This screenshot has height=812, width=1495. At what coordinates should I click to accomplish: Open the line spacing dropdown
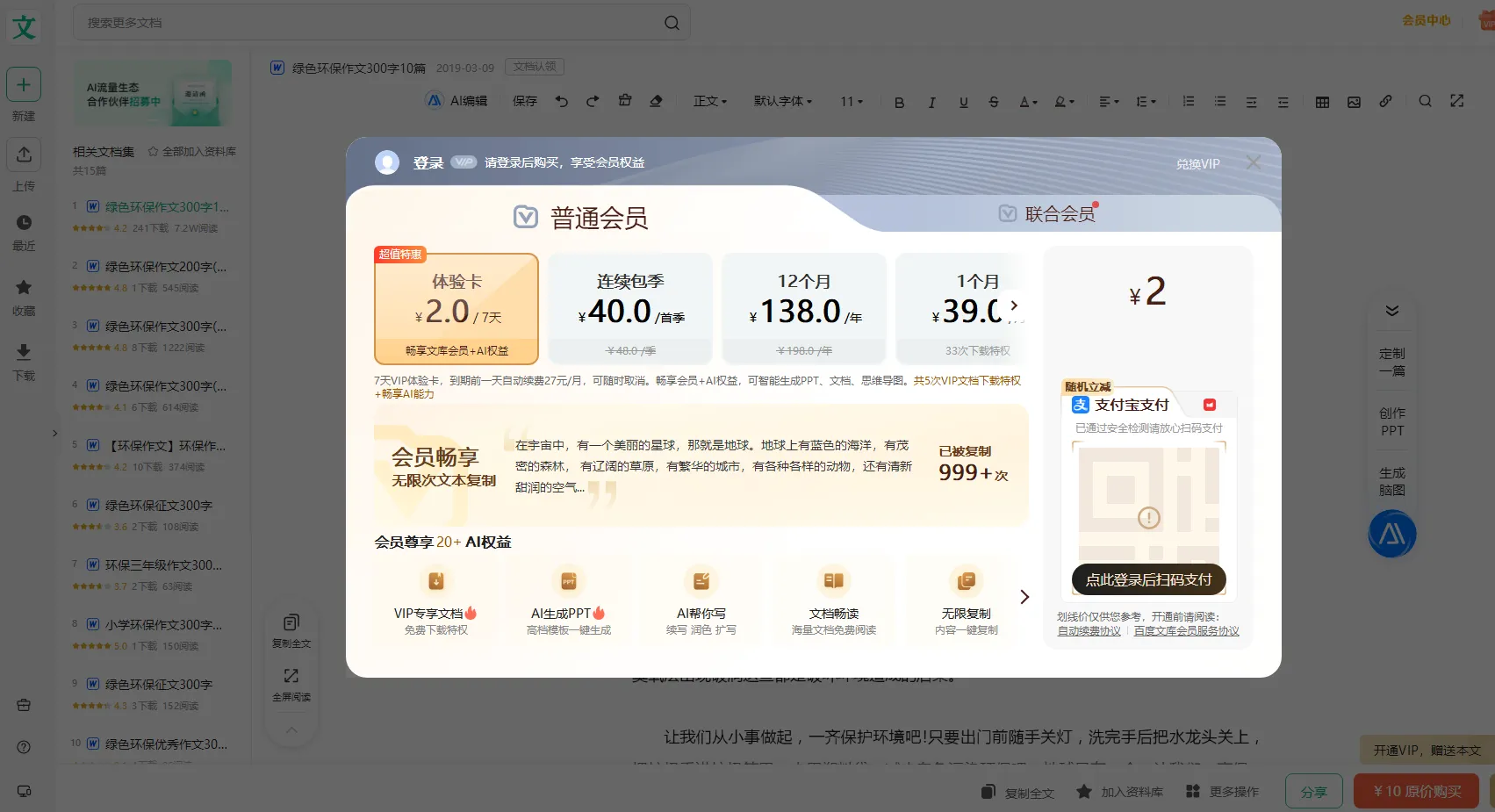click(x=1146, y=103)
